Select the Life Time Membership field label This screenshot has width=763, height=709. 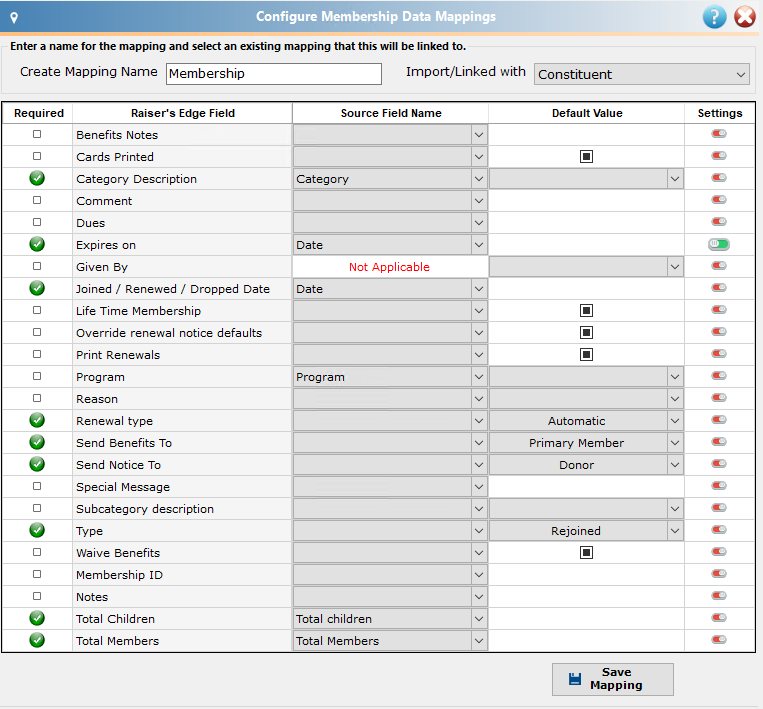pyautogui.click(x=138, y=310)
